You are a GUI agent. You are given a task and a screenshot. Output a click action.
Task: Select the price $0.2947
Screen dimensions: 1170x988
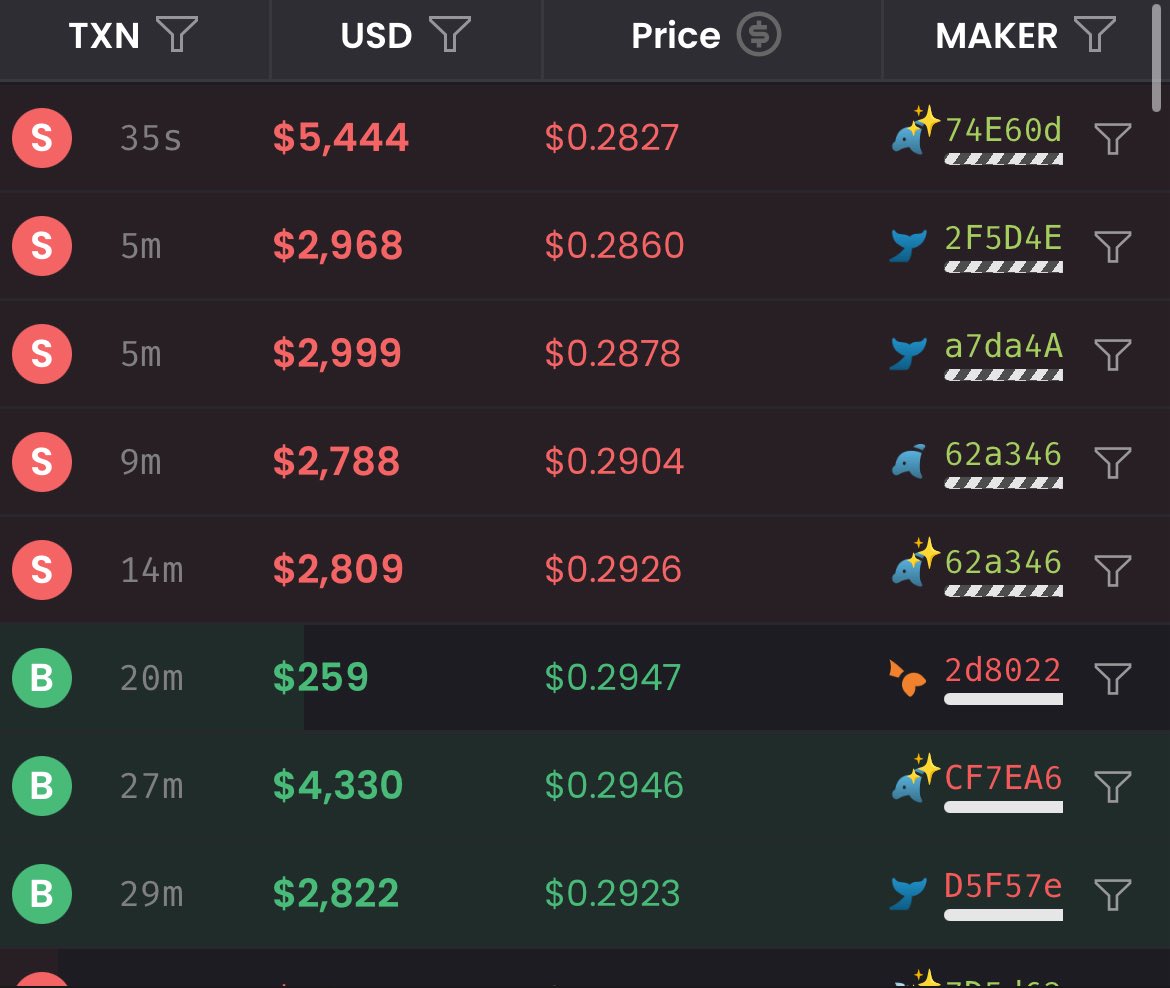[x=613, y=678]
